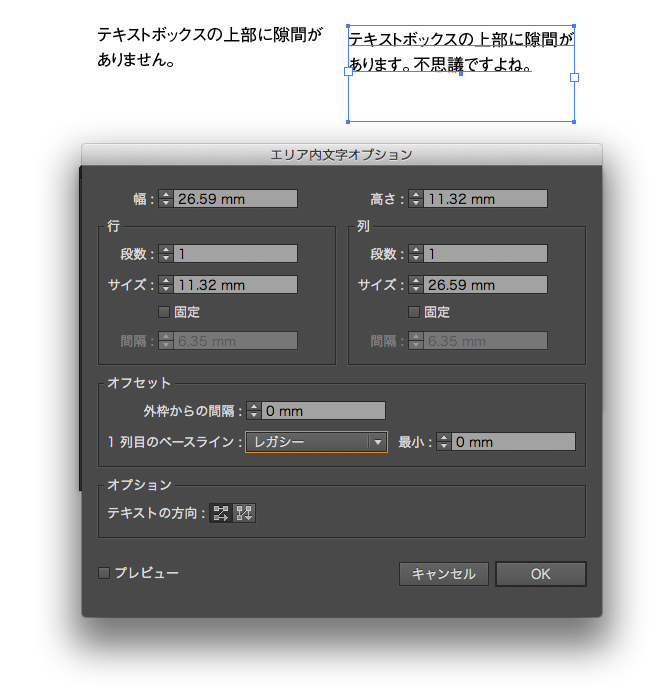Click the selected text box saying 不思議ですよね

tap(461, 74)
